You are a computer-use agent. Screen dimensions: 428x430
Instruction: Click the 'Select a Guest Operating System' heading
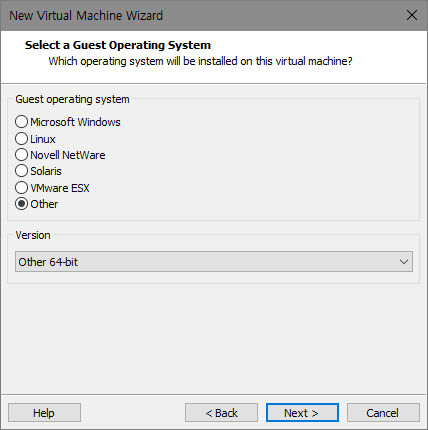click(118, 45)
